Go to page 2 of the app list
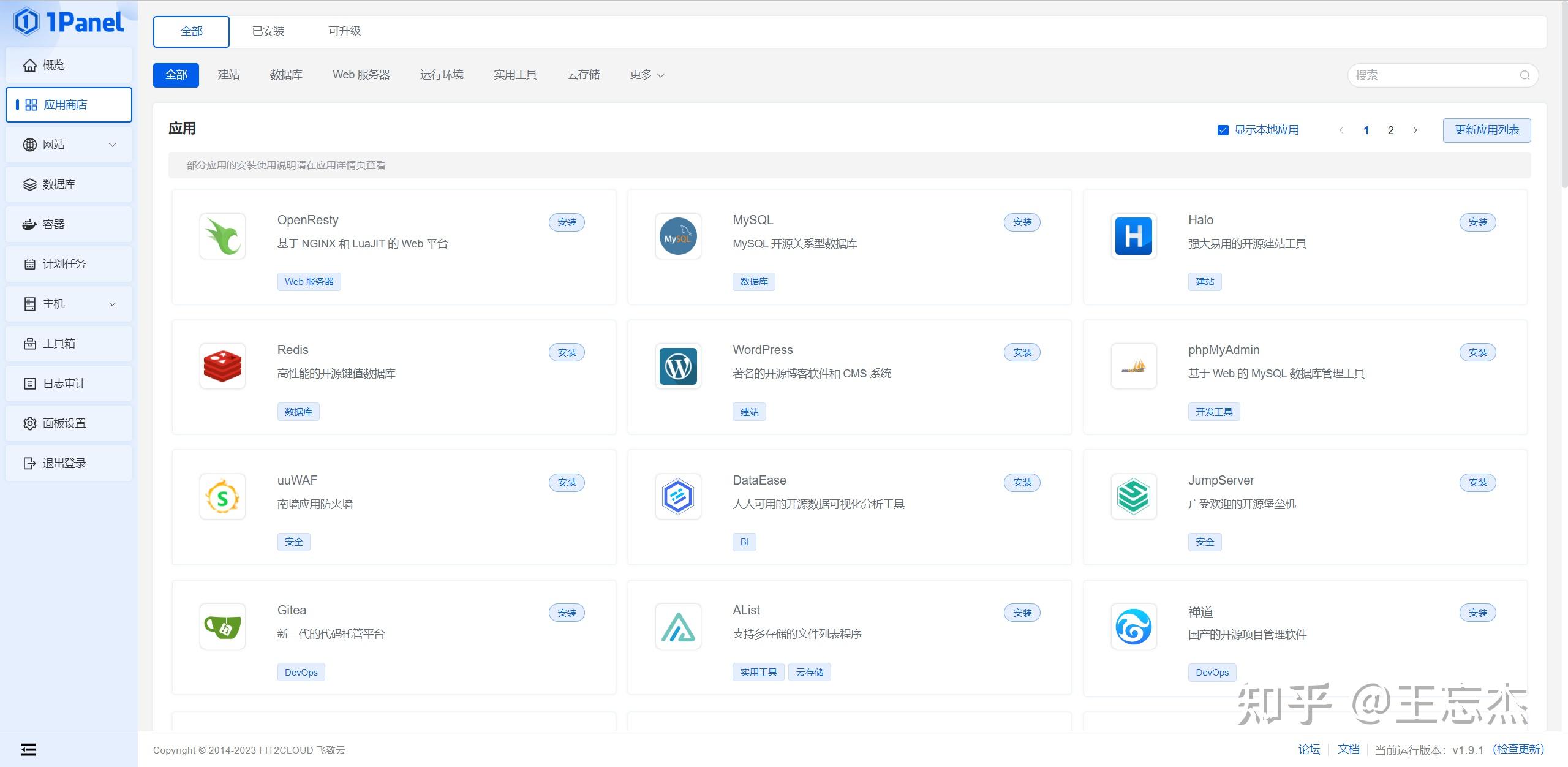1568x767 pixels. click(1390, 130)
